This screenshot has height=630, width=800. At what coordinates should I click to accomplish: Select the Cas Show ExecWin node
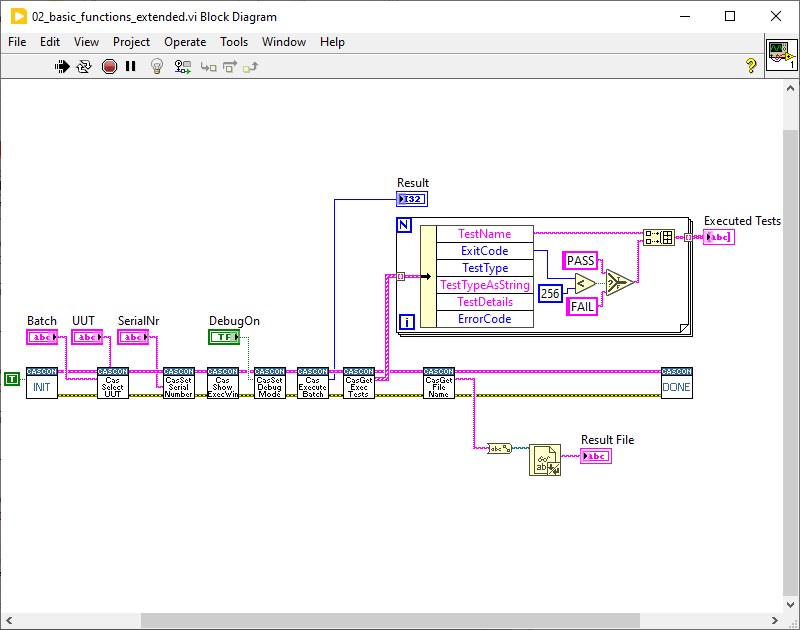[223, 383]
